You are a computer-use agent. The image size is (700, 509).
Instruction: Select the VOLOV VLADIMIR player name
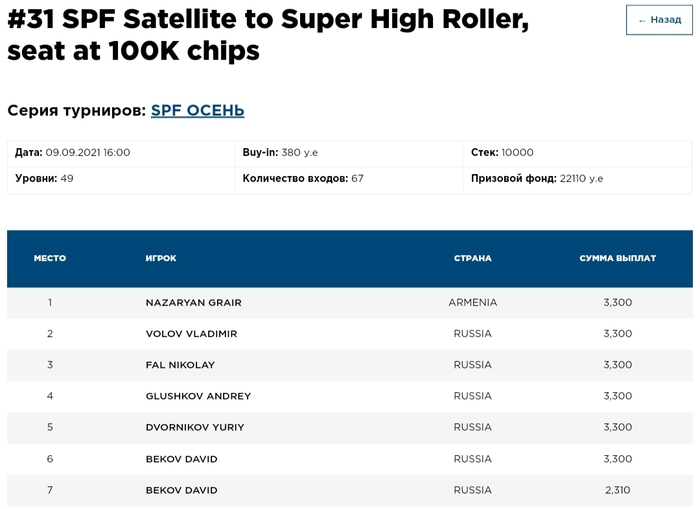point(192,334)
